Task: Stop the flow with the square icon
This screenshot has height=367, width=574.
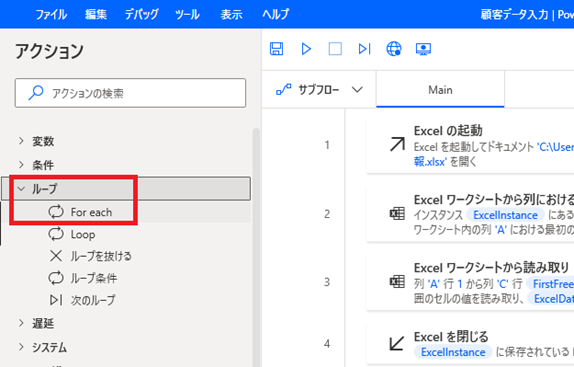Action: (335, 49)
